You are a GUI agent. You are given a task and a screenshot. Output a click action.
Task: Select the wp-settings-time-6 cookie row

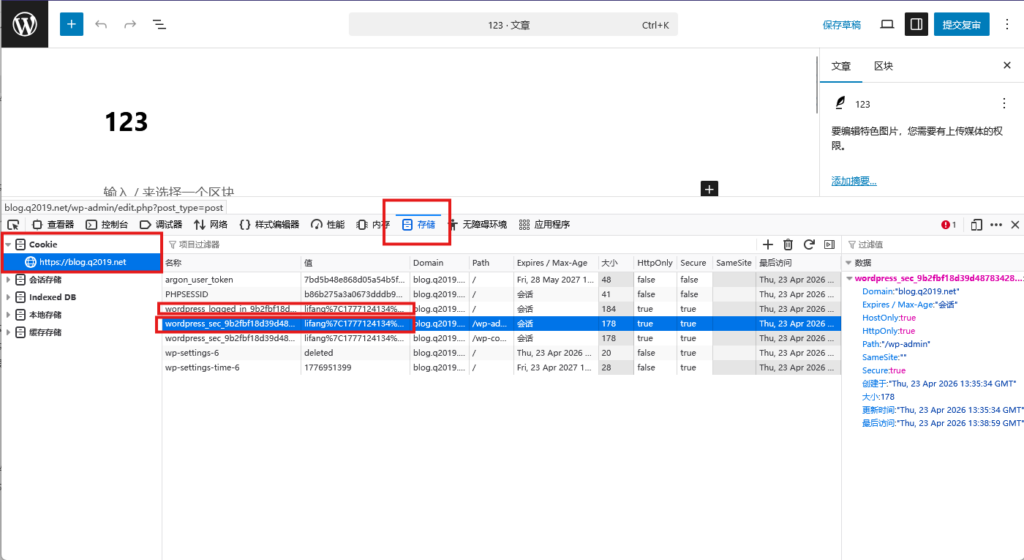click(x=502, y=367)
